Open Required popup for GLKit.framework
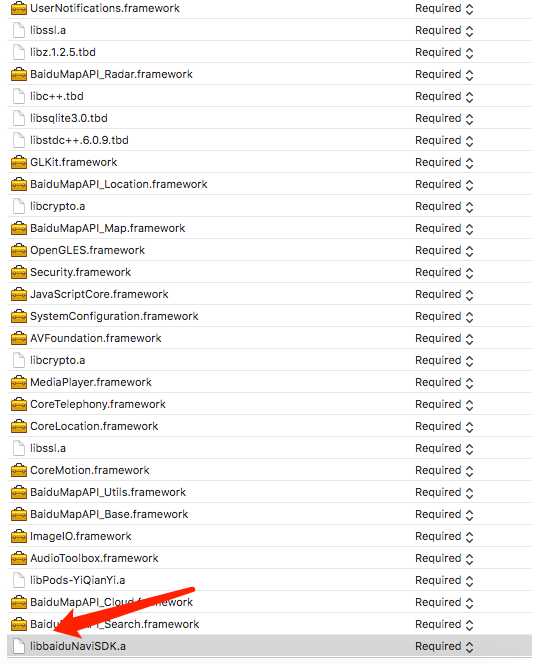547x664 pixels. click(444, 163)
